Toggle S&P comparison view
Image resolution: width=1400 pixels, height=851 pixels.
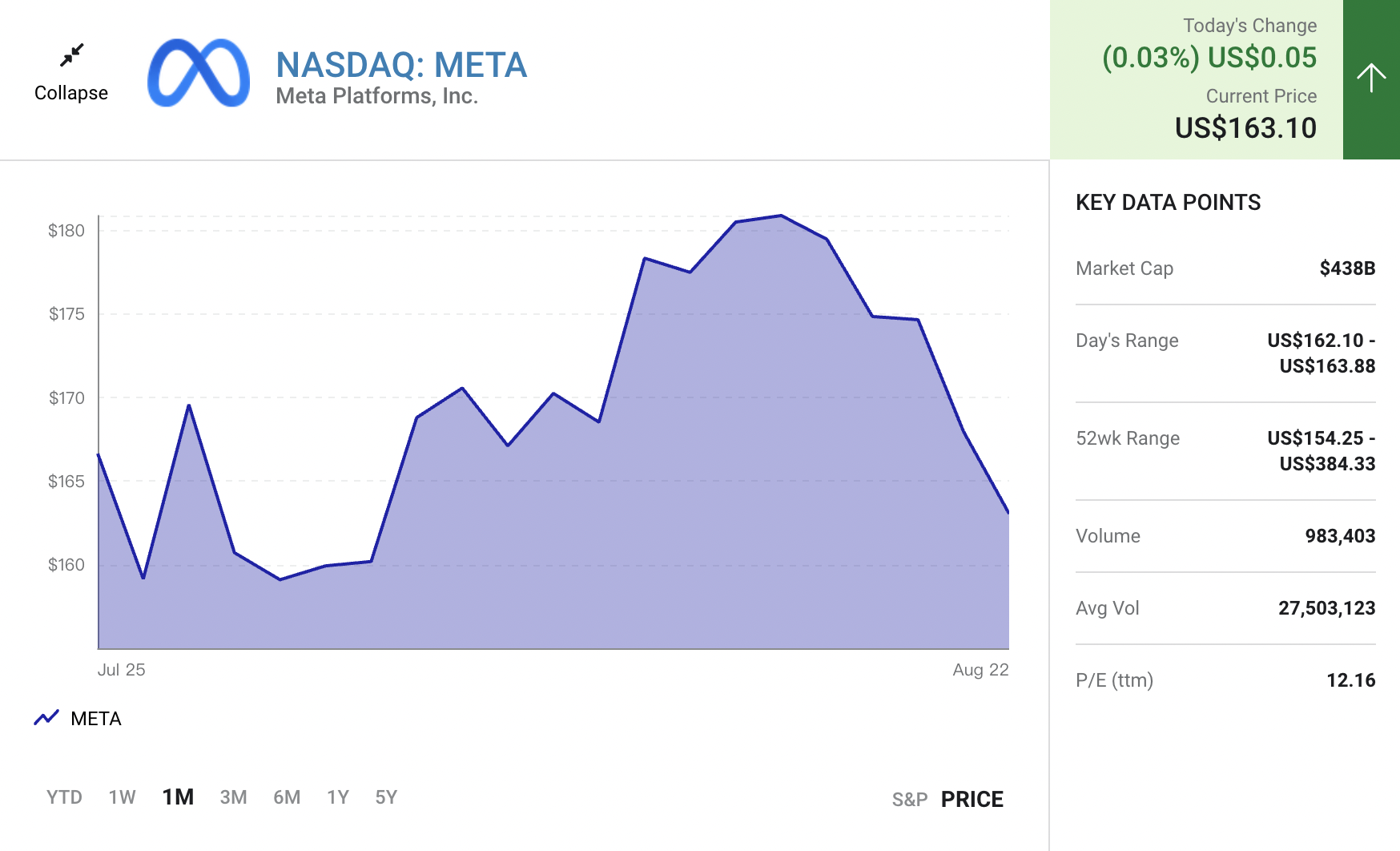[x=910, y=799]
